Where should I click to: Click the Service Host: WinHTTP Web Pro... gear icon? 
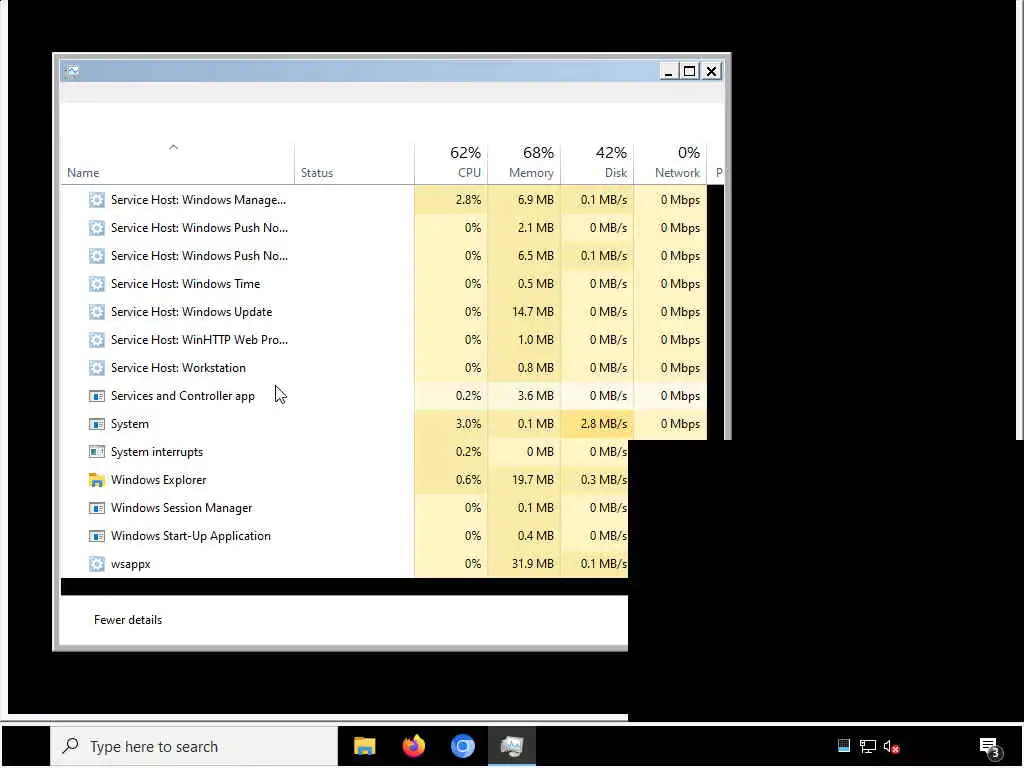[97, 340]
